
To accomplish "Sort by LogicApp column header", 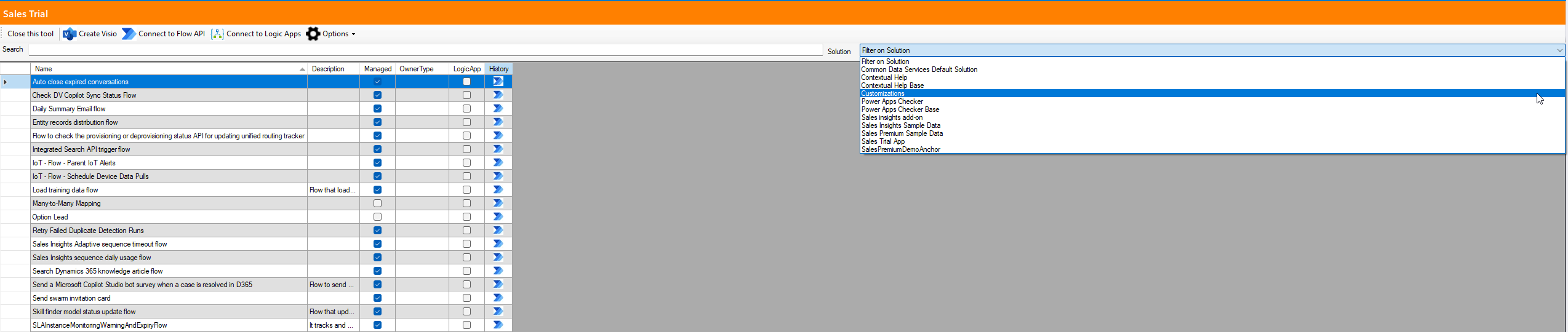I will click(x=466, y=69).
